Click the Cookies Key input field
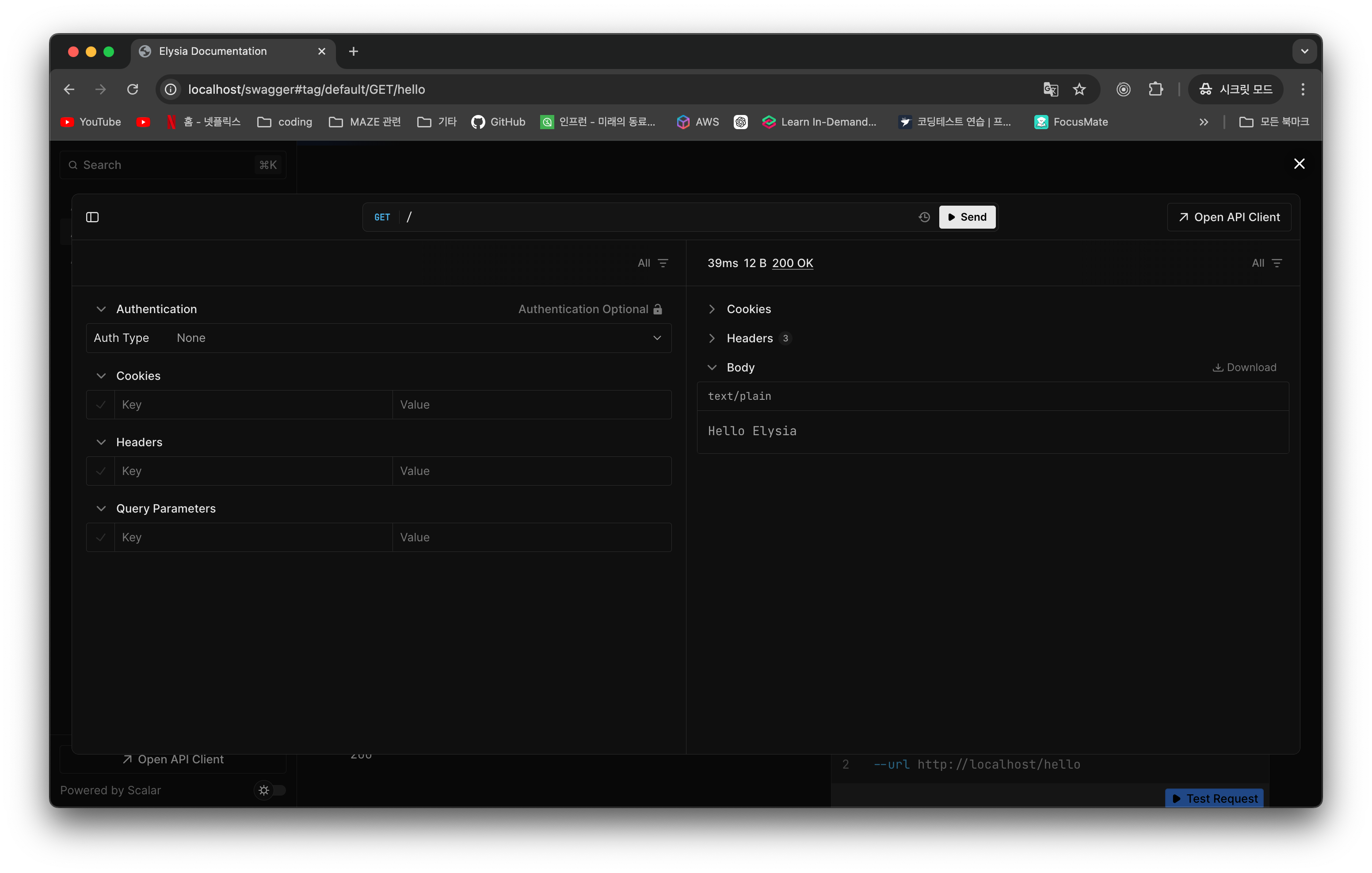 coord(253,405)
